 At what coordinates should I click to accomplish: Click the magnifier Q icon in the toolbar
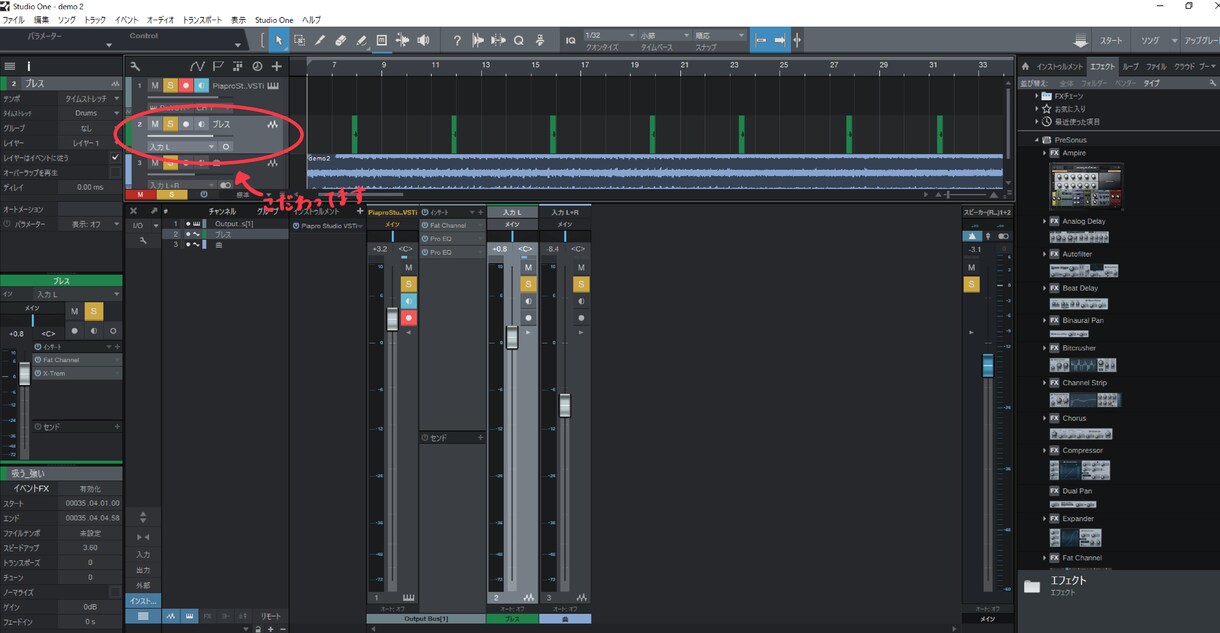click(x=519, y=40)
